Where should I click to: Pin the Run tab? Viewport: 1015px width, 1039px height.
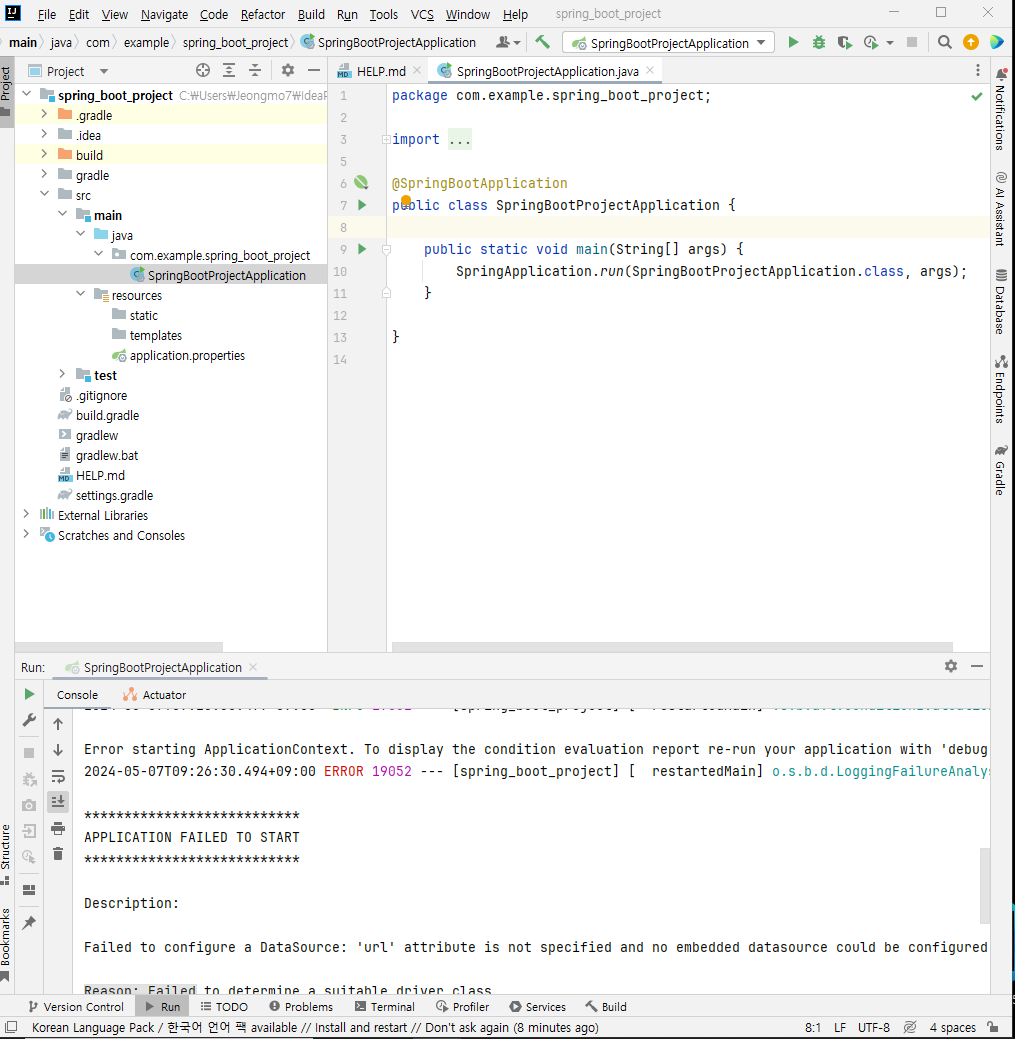point(29,922)
